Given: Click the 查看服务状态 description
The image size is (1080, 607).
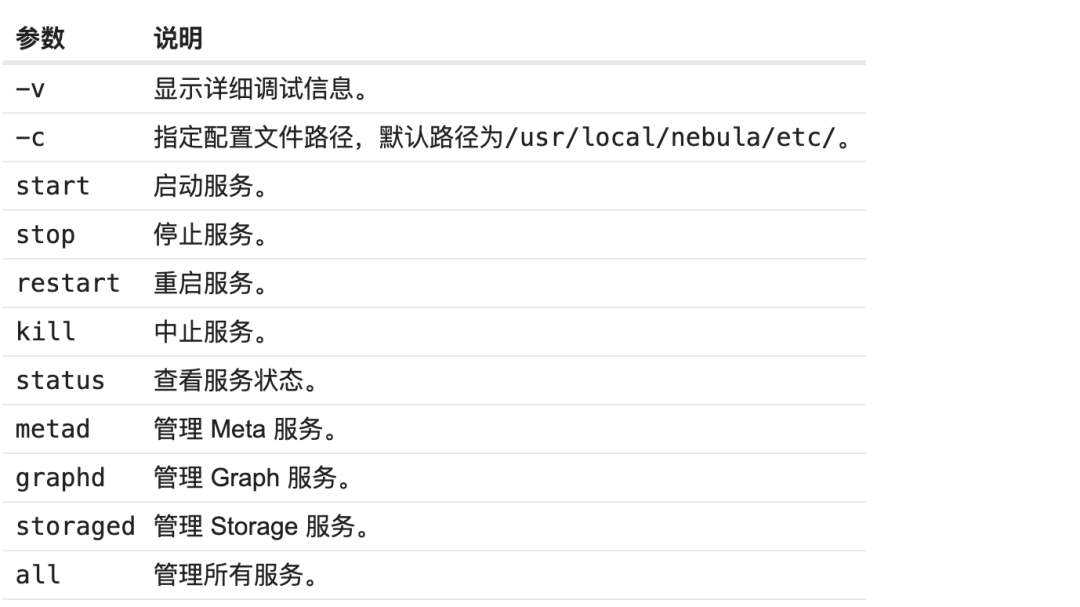Looking at the screenshot, I should point(232,381).
